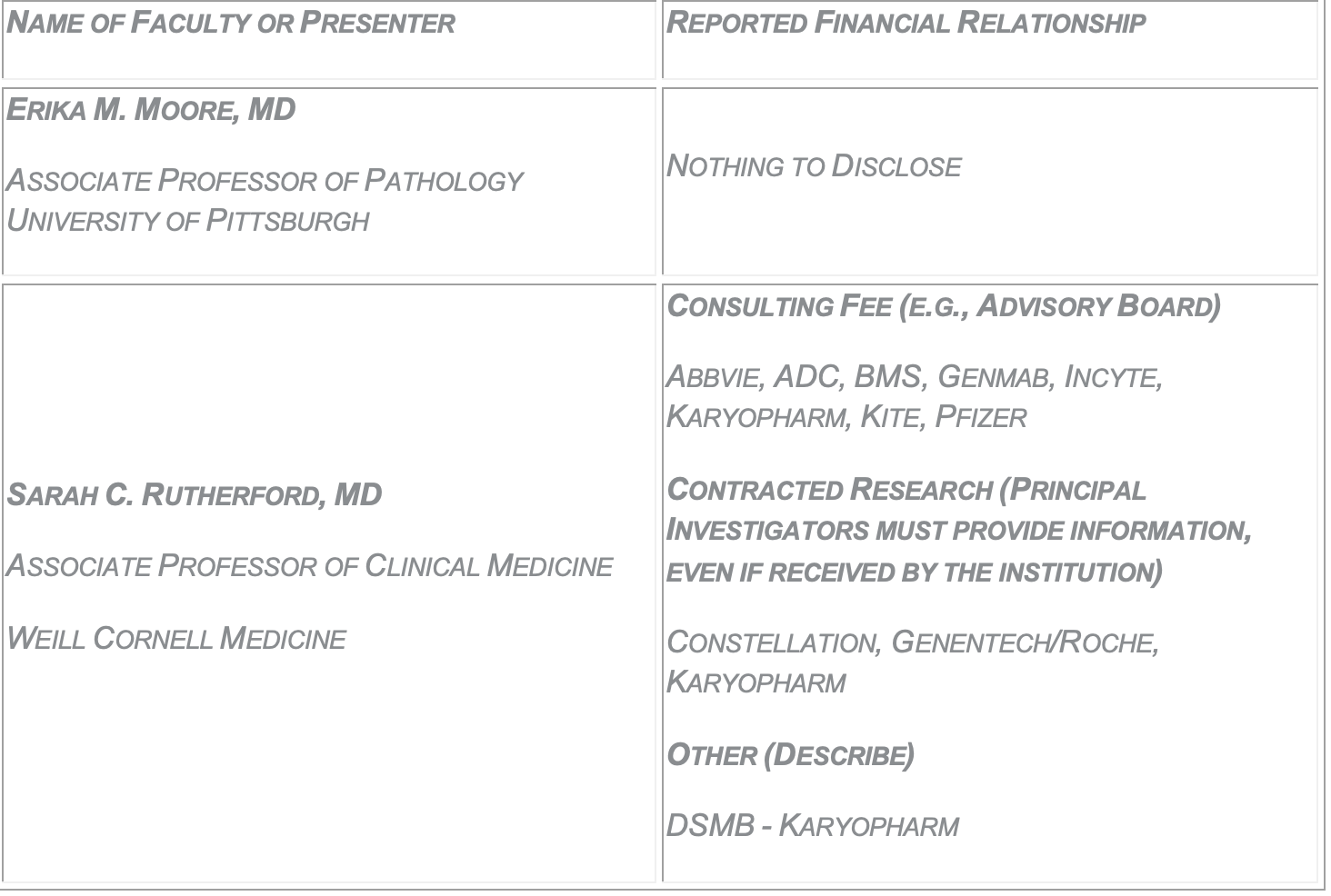
Task: Click the "Reported Financial Relationship" column header
Action: coord(906,23)
